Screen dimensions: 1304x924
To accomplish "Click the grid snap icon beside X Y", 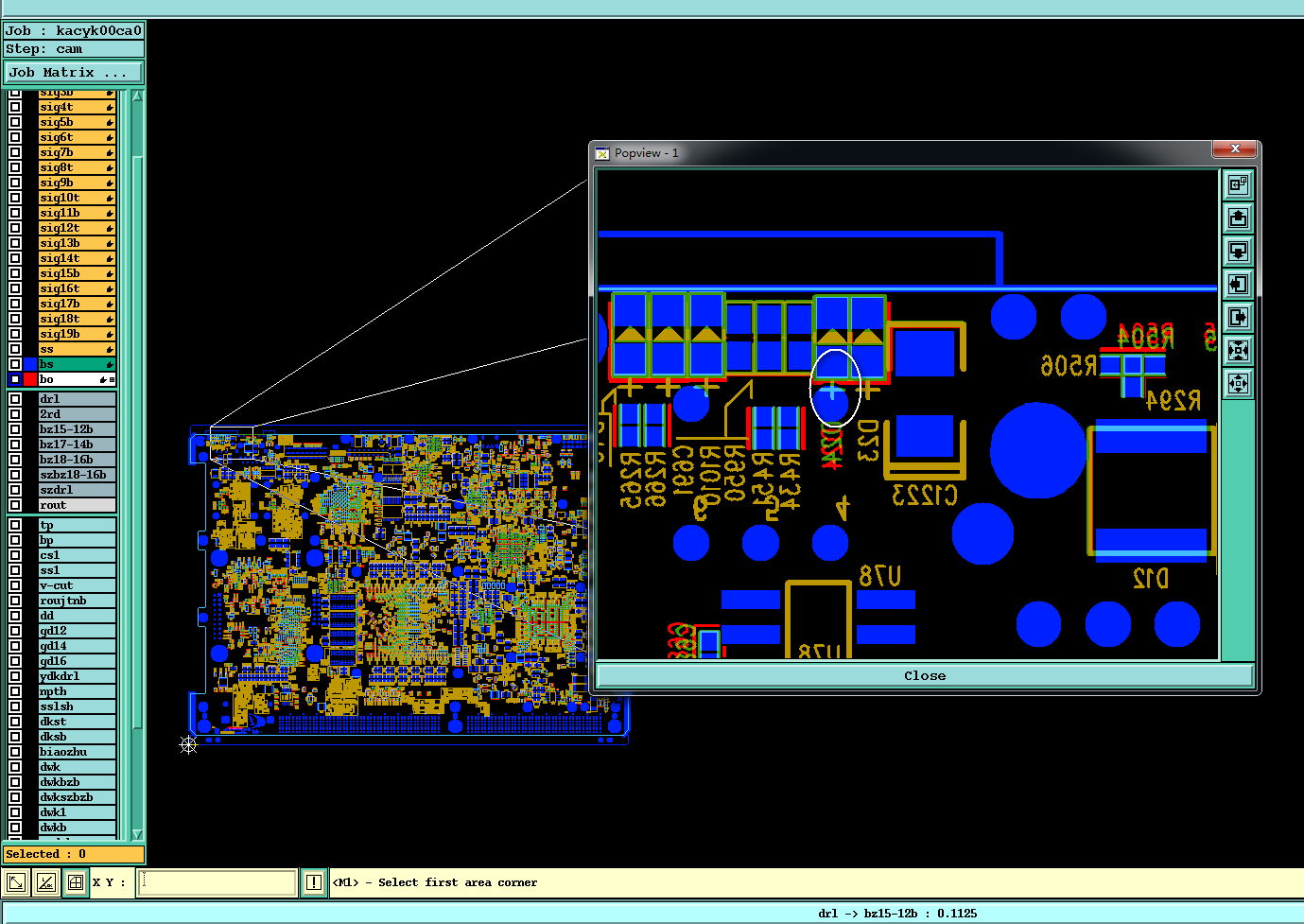I will pyautogui.click(x=76, y=882).
